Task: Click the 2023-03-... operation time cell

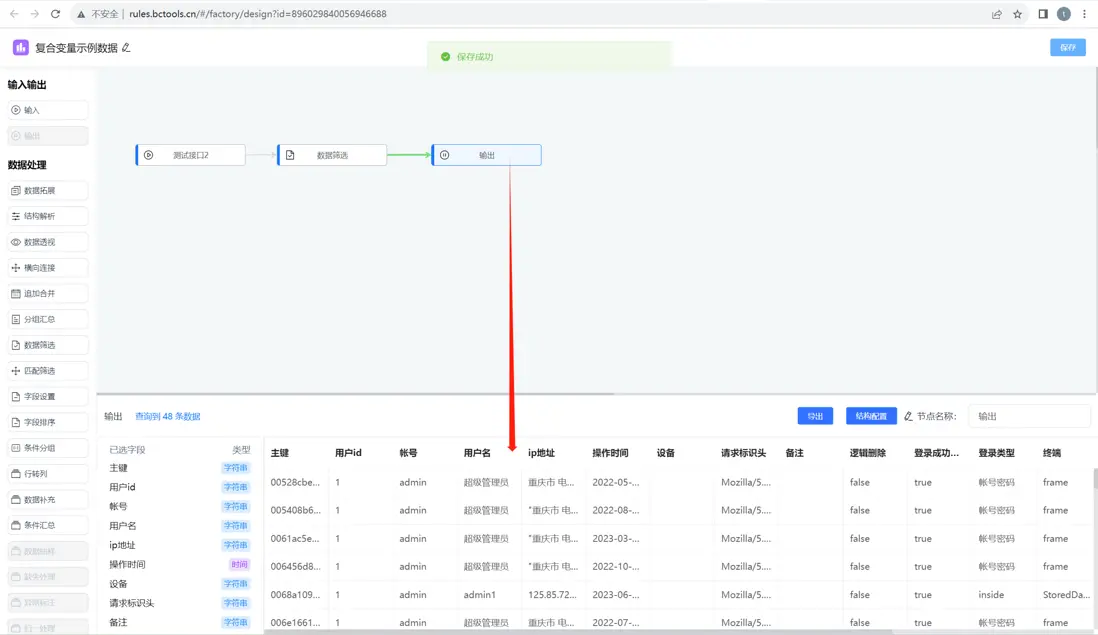Action: (x=616, y=538)
